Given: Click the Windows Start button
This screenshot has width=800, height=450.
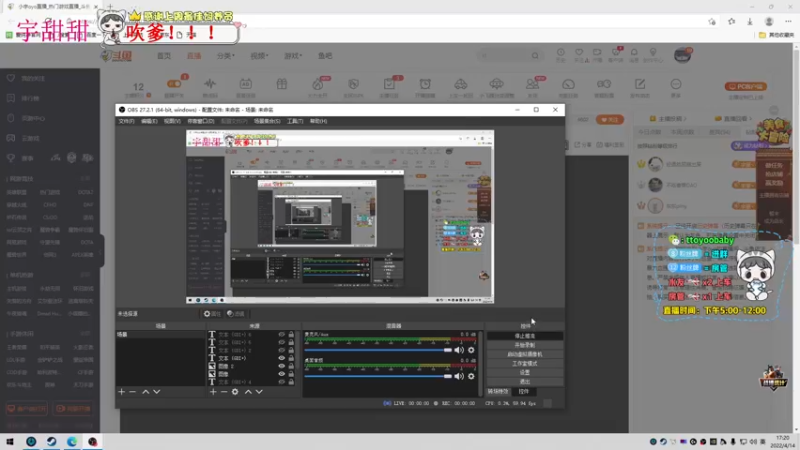Looking at the screenshot, I should pos(10,441).
